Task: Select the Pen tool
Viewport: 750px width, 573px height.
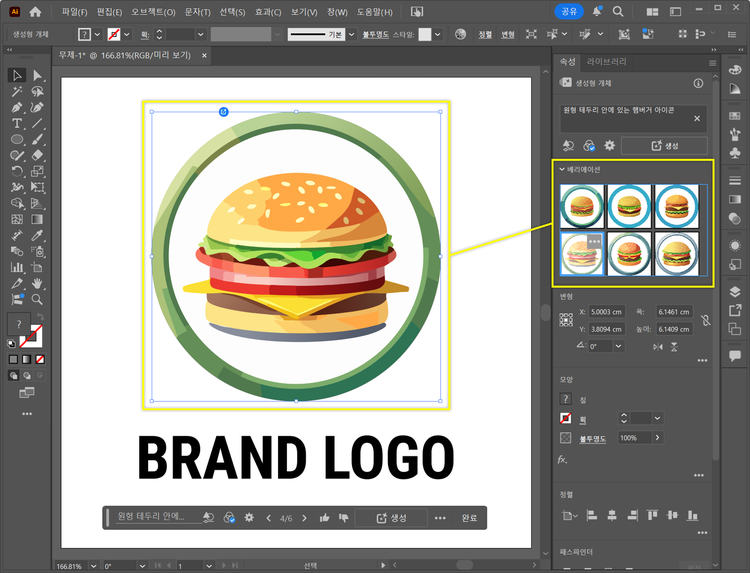Action: tap(17, 107)
